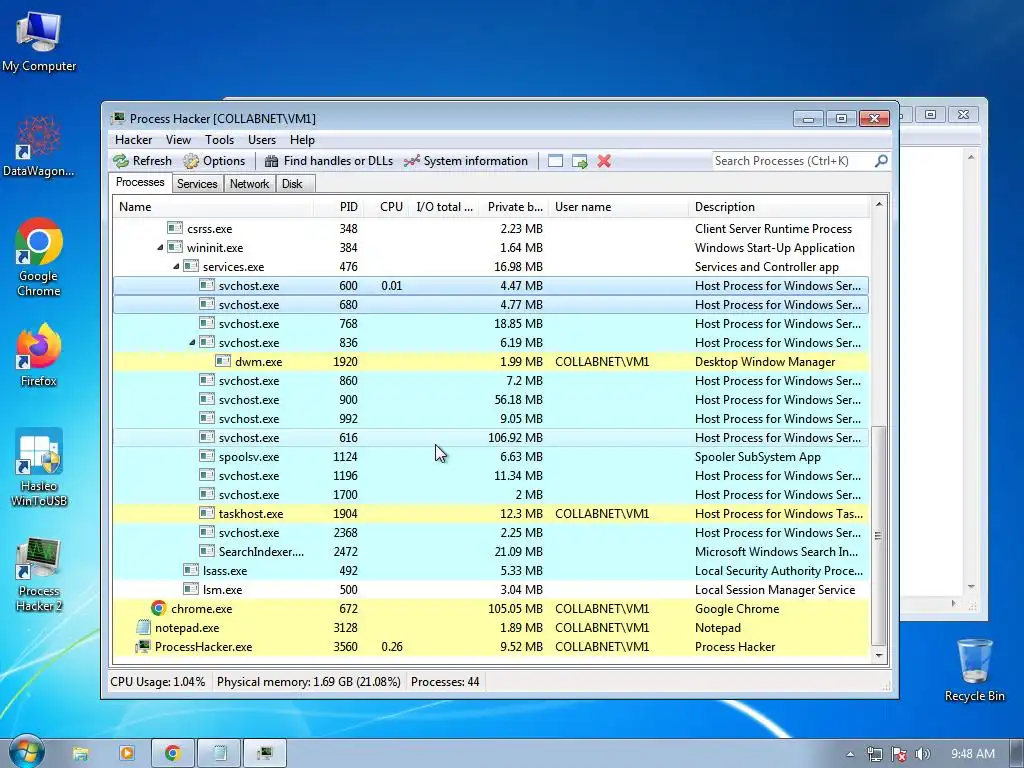Sort by the Description column header

coord(778,207)
